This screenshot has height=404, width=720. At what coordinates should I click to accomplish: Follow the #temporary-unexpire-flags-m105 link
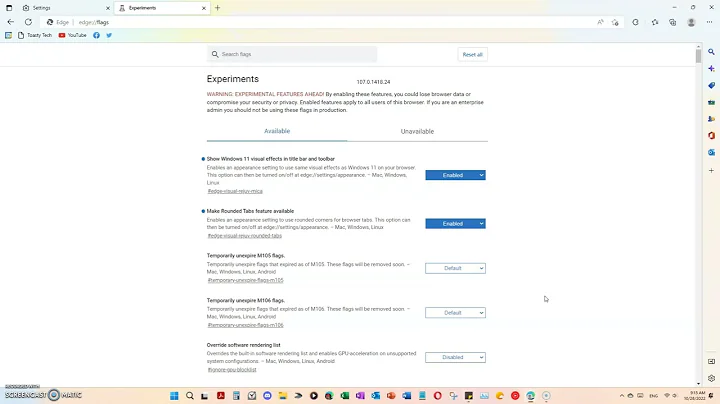click(x=246, y=280)
